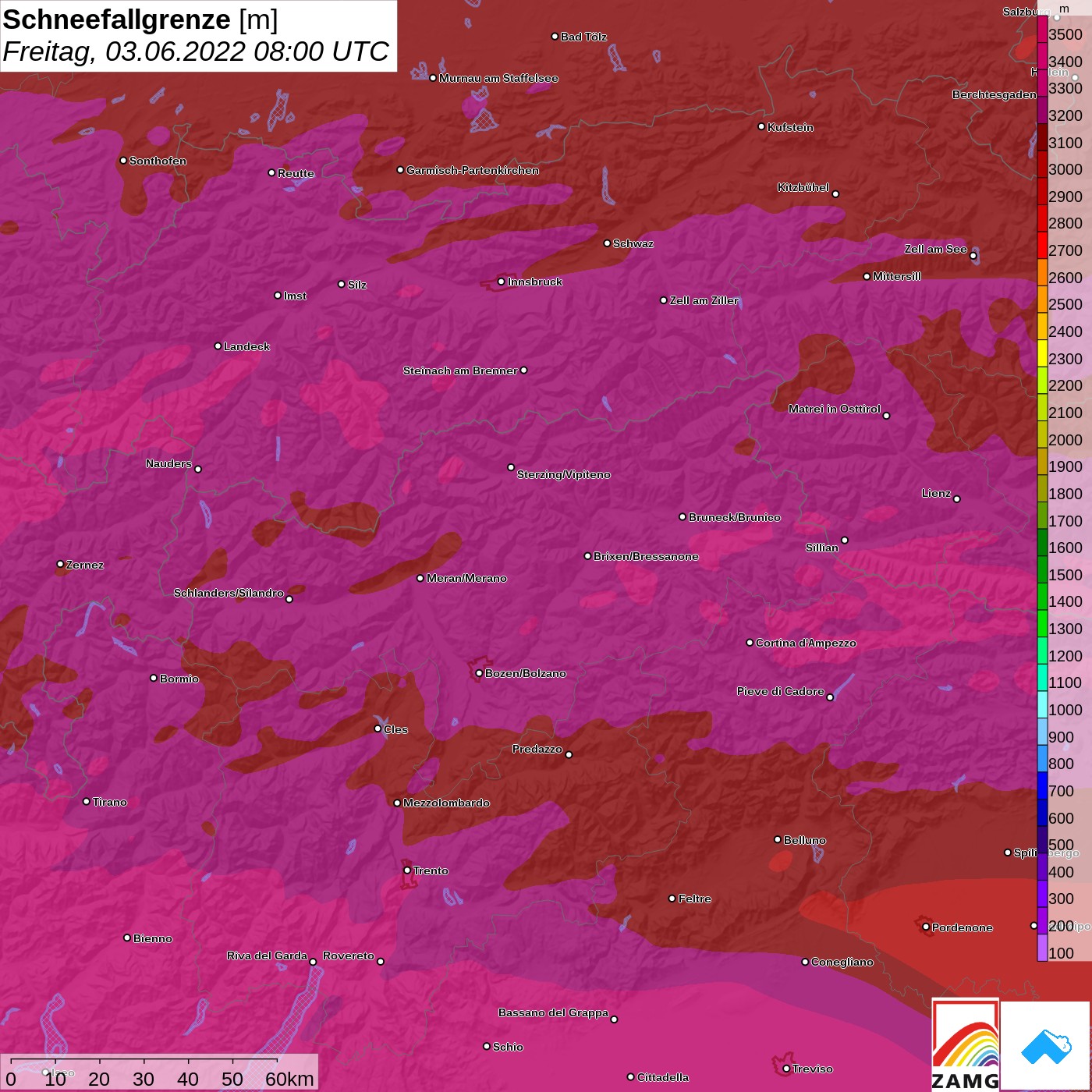Click the Reutte label
This screenshot has width=1092, height=1092.
pos(296,173)
